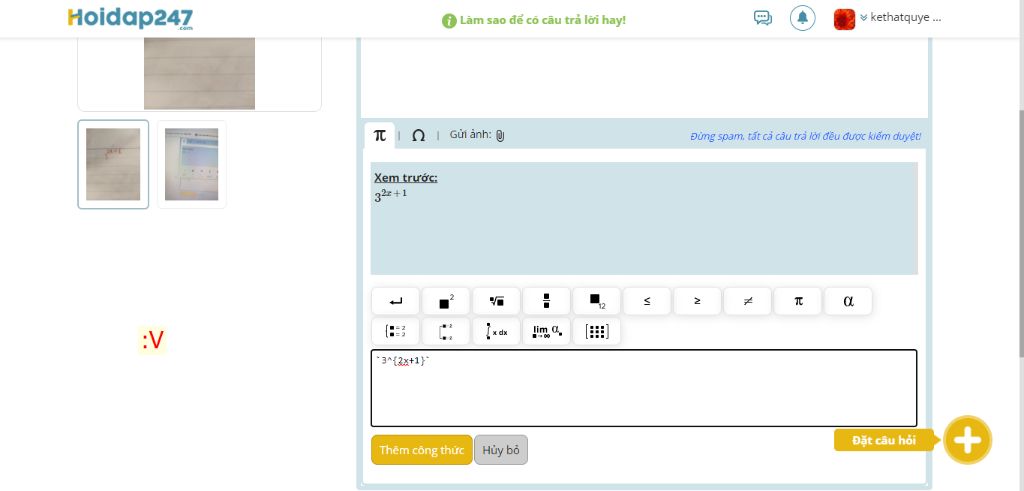Insert square root template
The height and width of the screenshot is (491, 1024).
tap(496, 301)
